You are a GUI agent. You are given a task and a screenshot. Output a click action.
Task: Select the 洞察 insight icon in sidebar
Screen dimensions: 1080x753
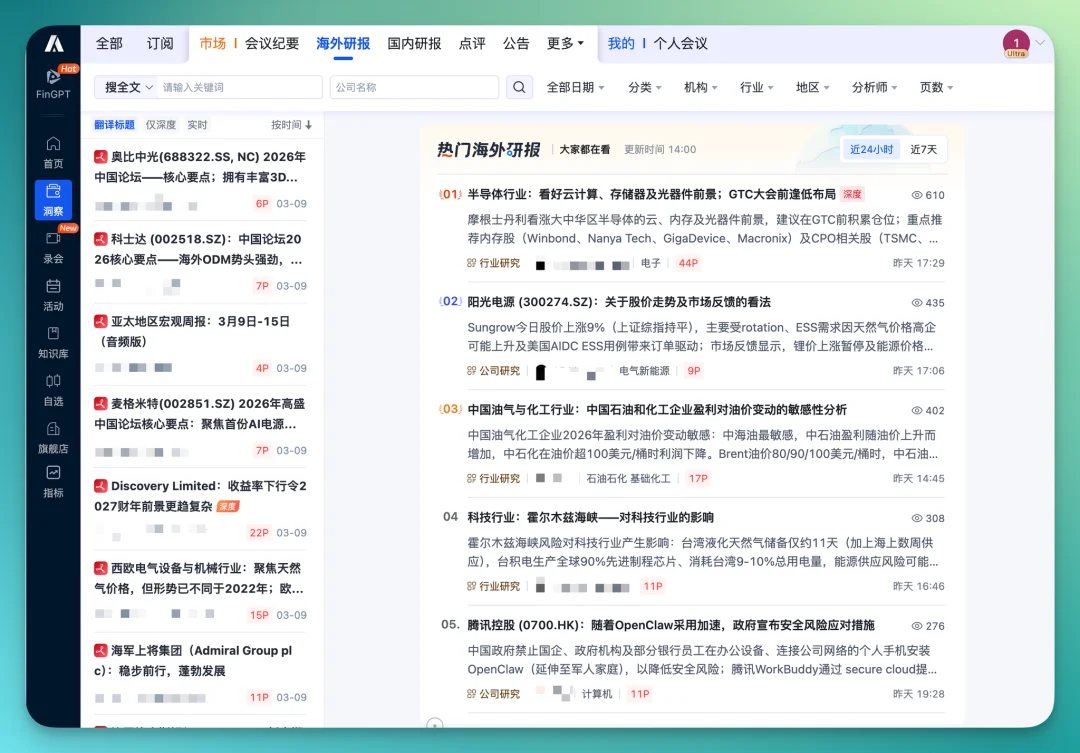click(x=52, y=199)
